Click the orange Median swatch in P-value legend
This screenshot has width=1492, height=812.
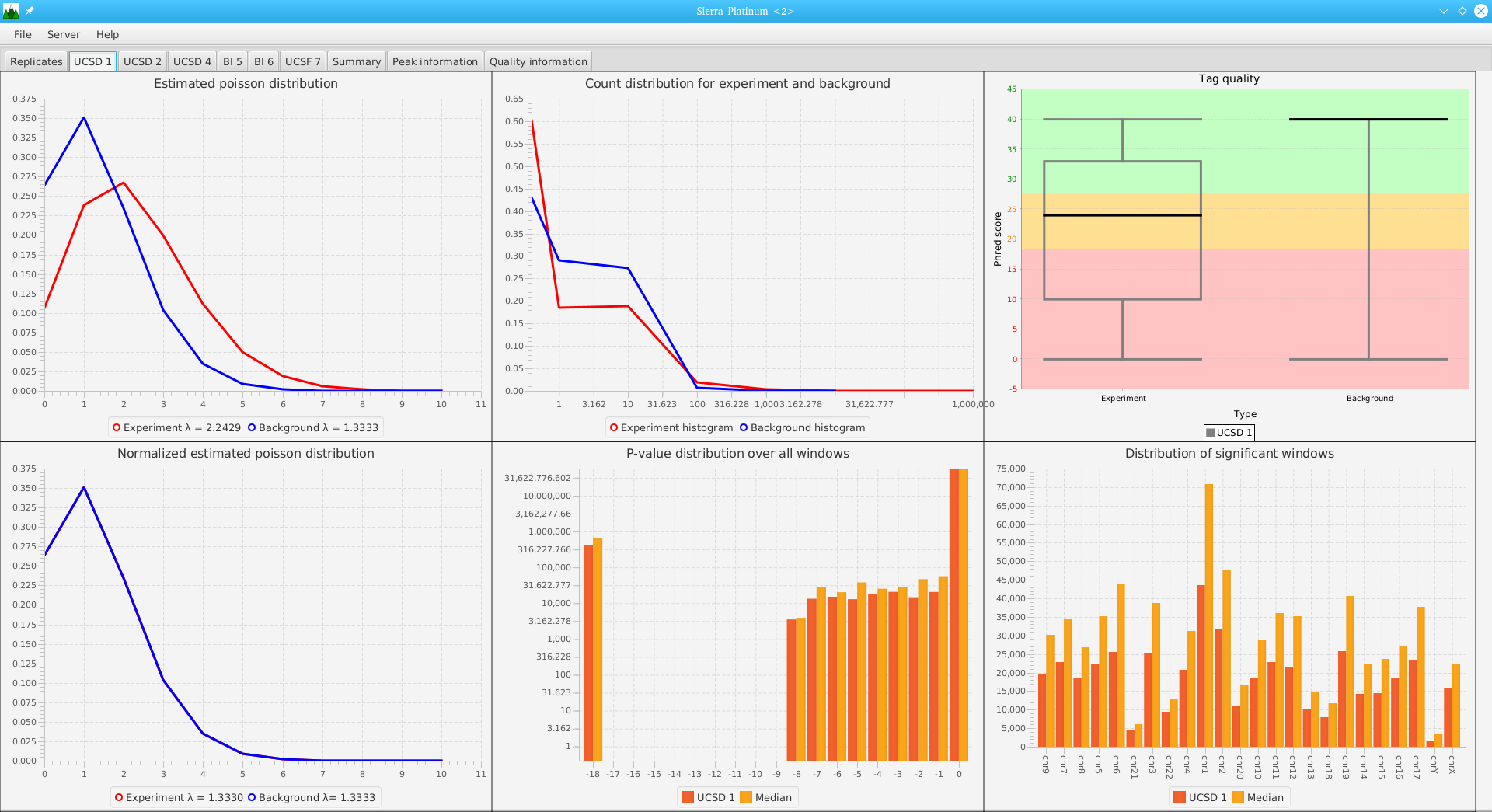pos(746,797)
